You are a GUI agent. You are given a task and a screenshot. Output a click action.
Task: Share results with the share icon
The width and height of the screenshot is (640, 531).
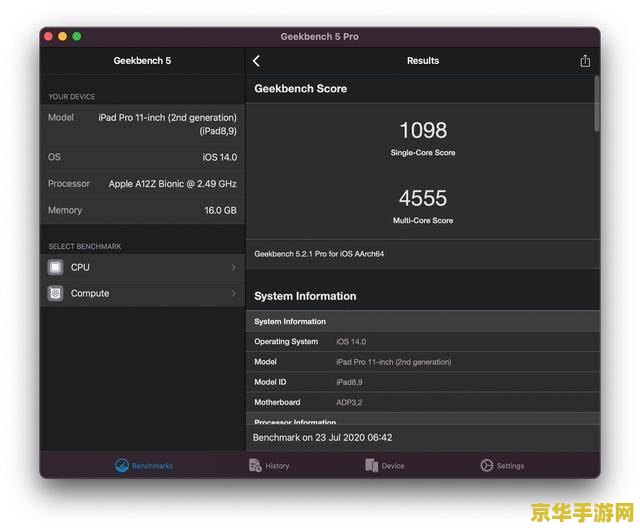[x=585, y=61]
